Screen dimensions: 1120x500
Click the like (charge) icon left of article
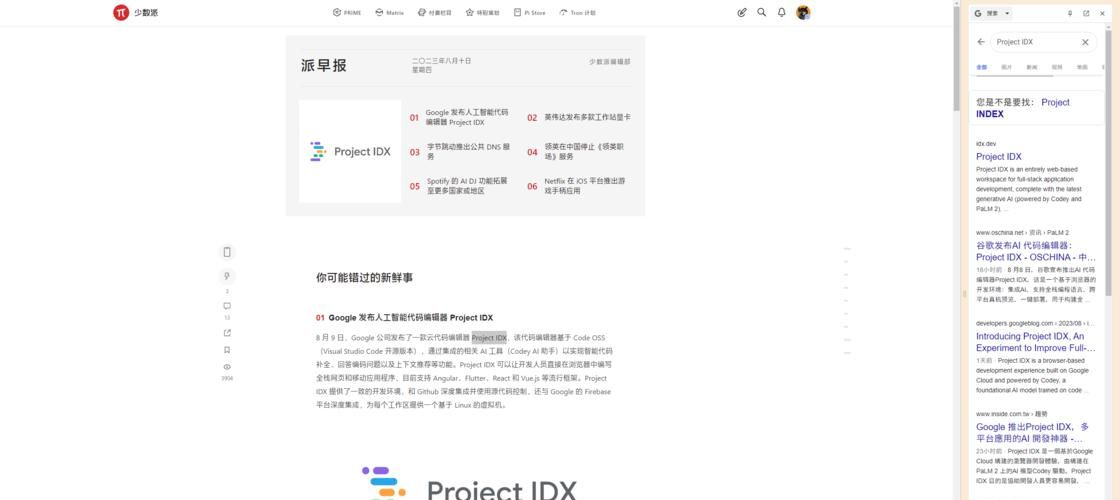[x=227, y=276]
